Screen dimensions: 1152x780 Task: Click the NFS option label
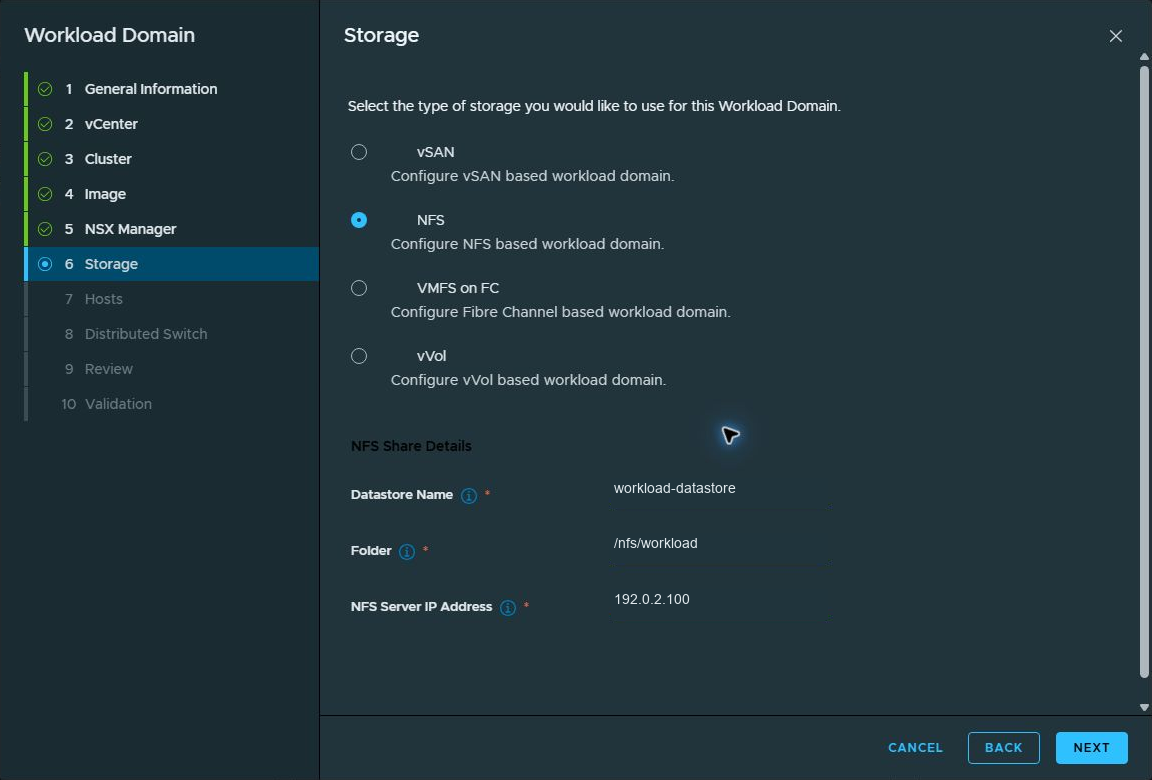click(431, 220)
